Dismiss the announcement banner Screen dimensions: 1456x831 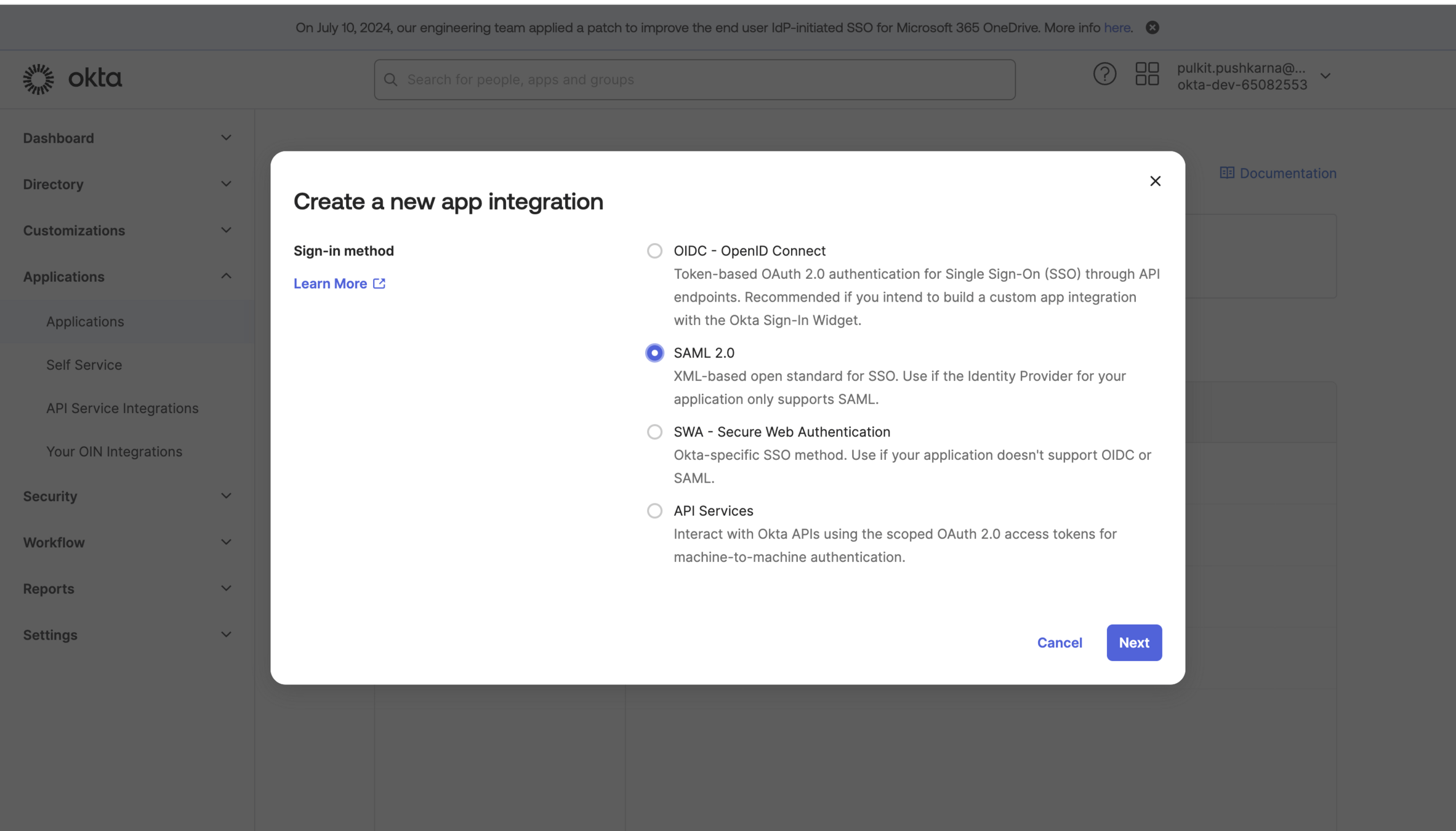[1152, 28]
